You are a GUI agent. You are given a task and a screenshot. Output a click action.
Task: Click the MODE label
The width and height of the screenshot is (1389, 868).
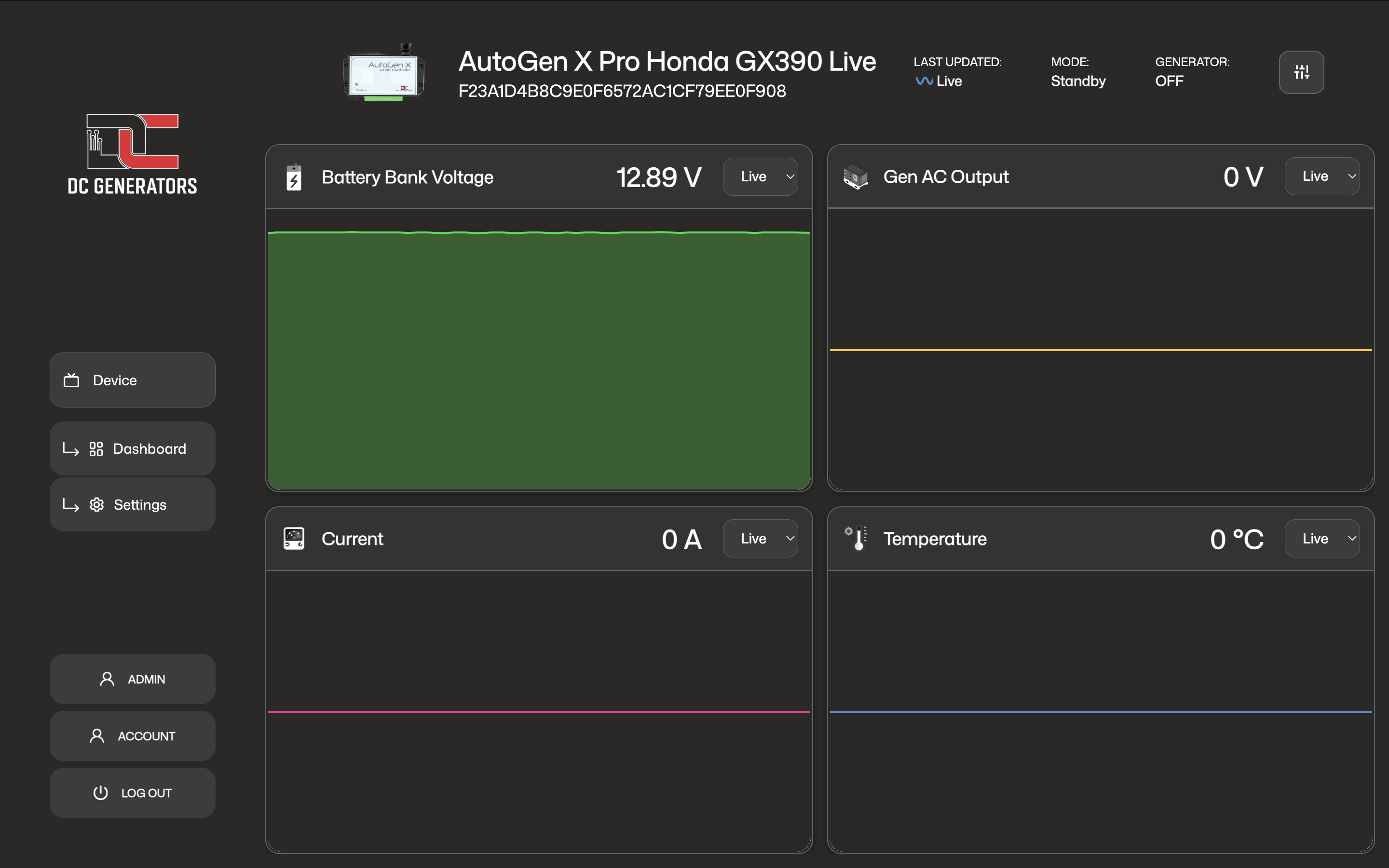coord(1070,61)
